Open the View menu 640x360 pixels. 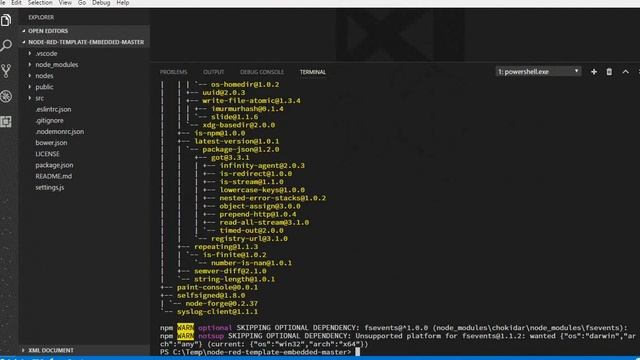(x=65, y=3)
